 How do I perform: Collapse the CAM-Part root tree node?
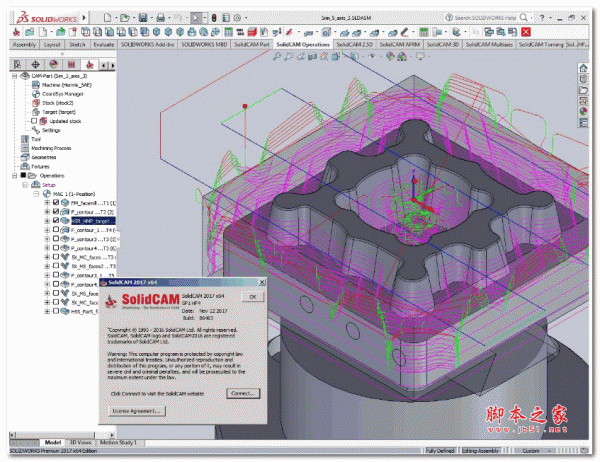(14, 76)
